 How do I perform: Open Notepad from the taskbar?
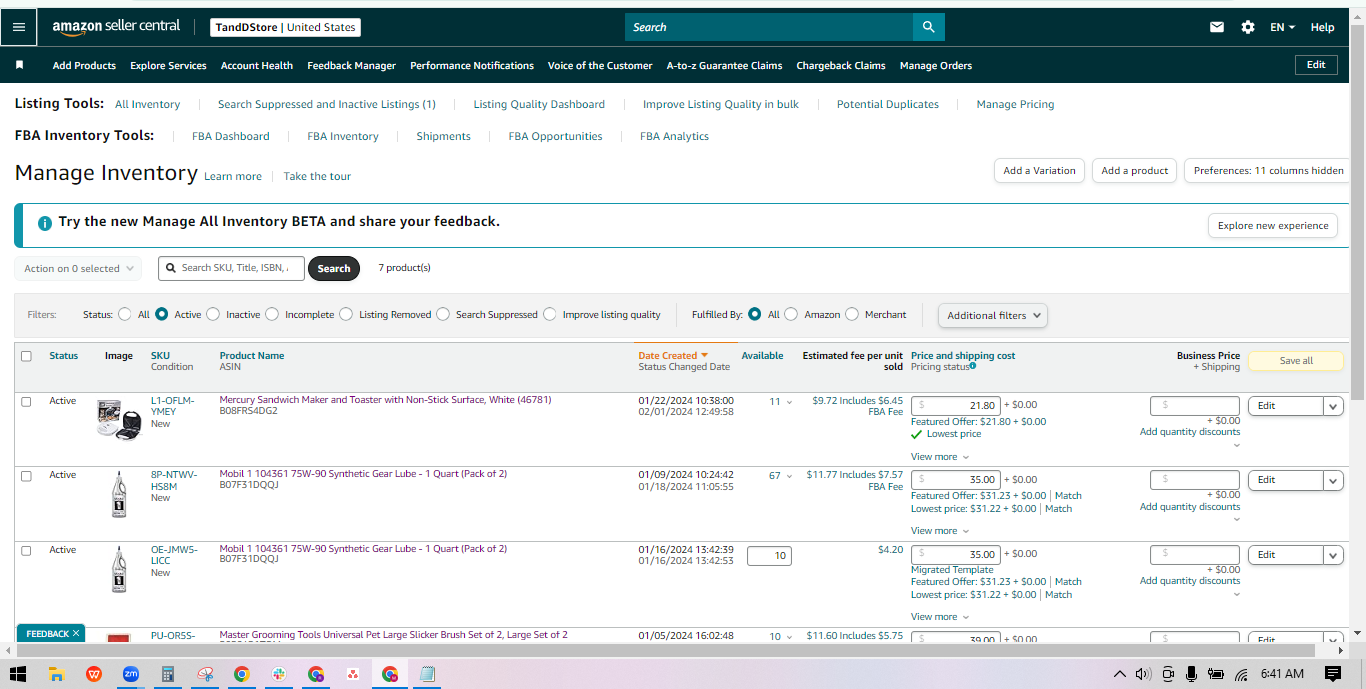427,674
